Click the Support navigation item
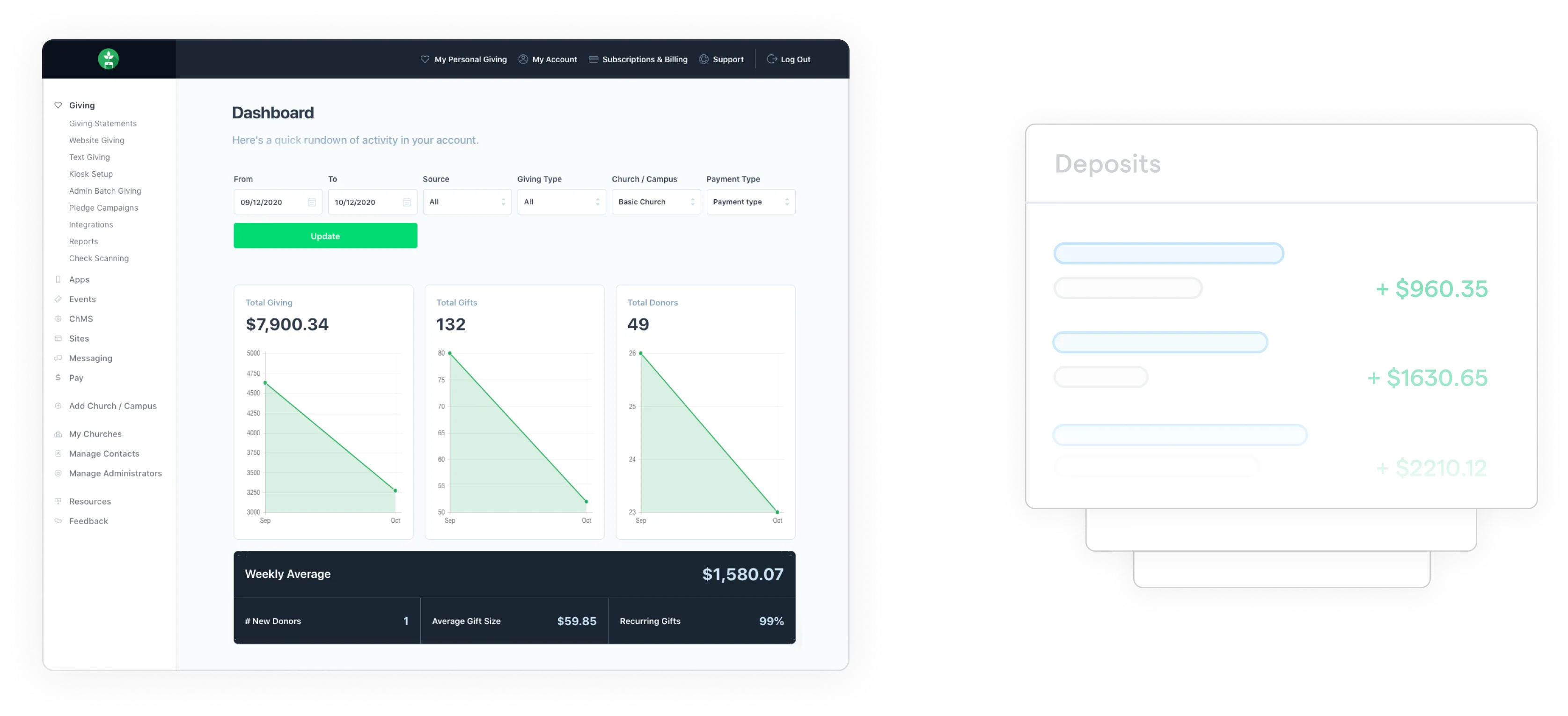This screenshot has height=716, width=1568. click(x=727, y=59)
